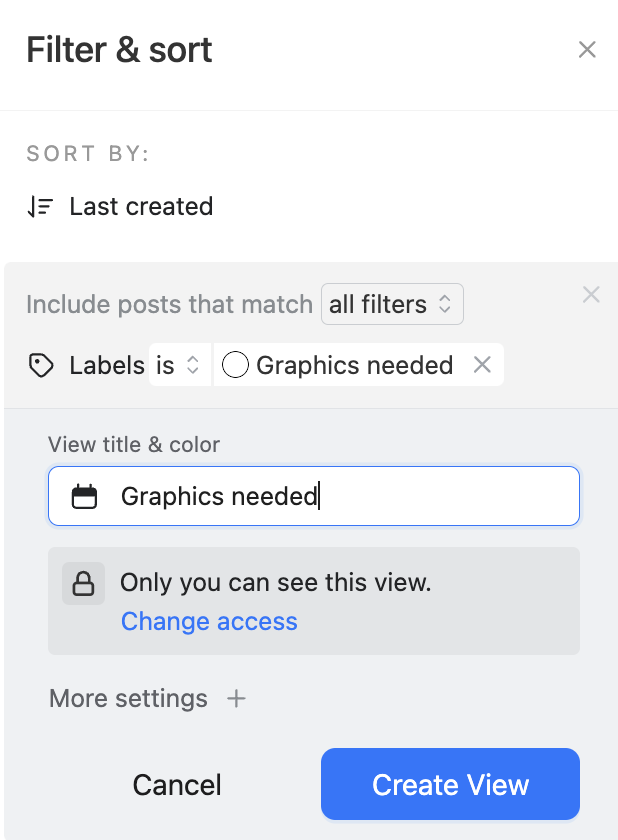Close the Filter & sort dialog
The width and height of the screenshot is (618, 840).
587,49
